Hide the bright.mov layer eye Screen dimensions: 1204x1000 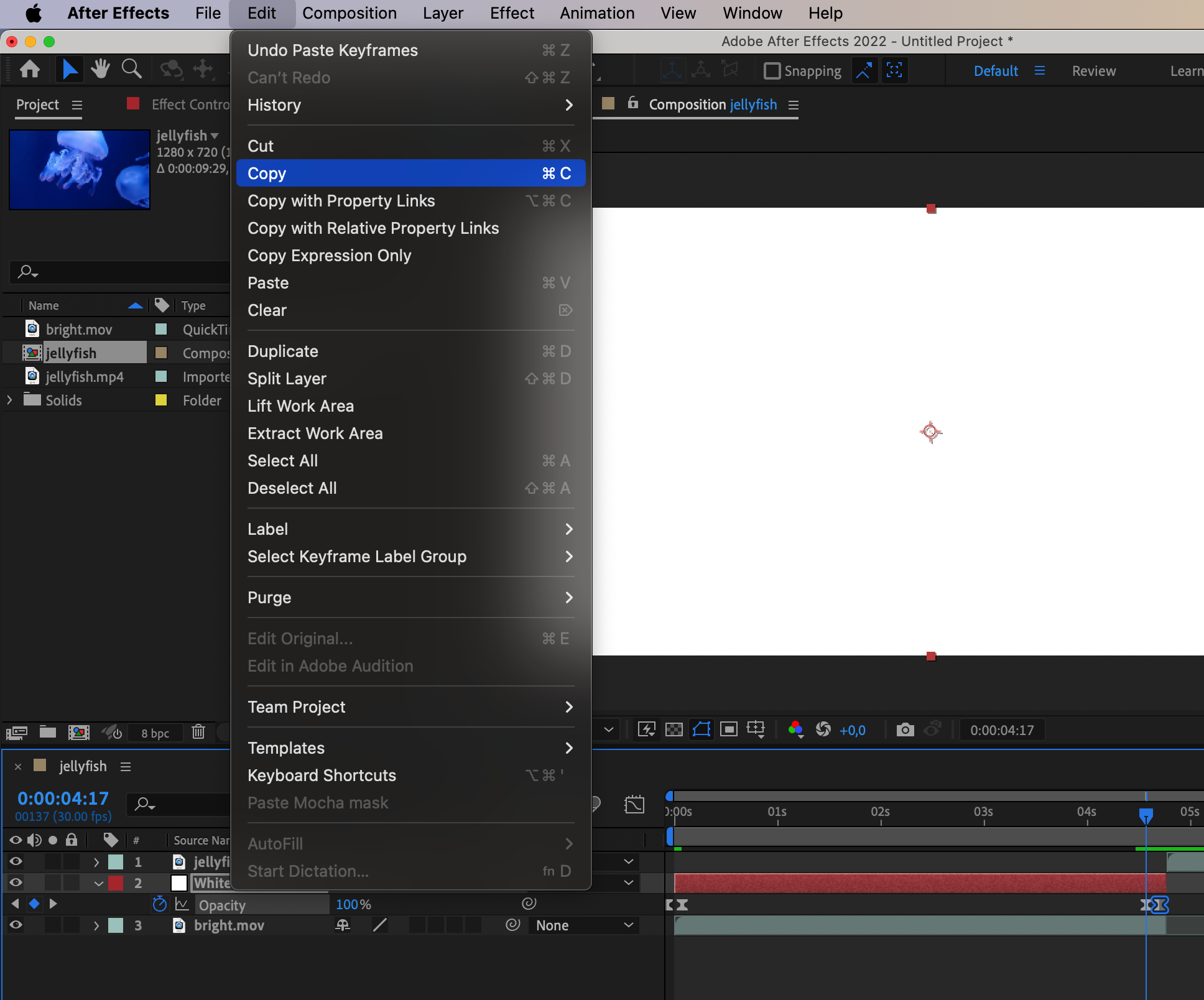pos(16,925)
